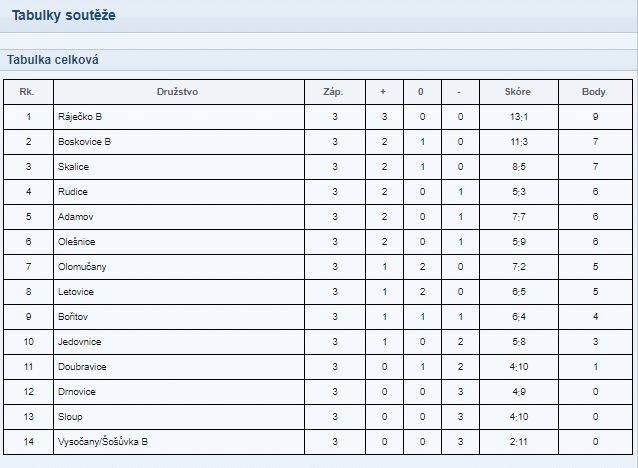Screen dimensions: 638x468
Task: Open team Boskovice B
Action: click(x=84, y=142)
